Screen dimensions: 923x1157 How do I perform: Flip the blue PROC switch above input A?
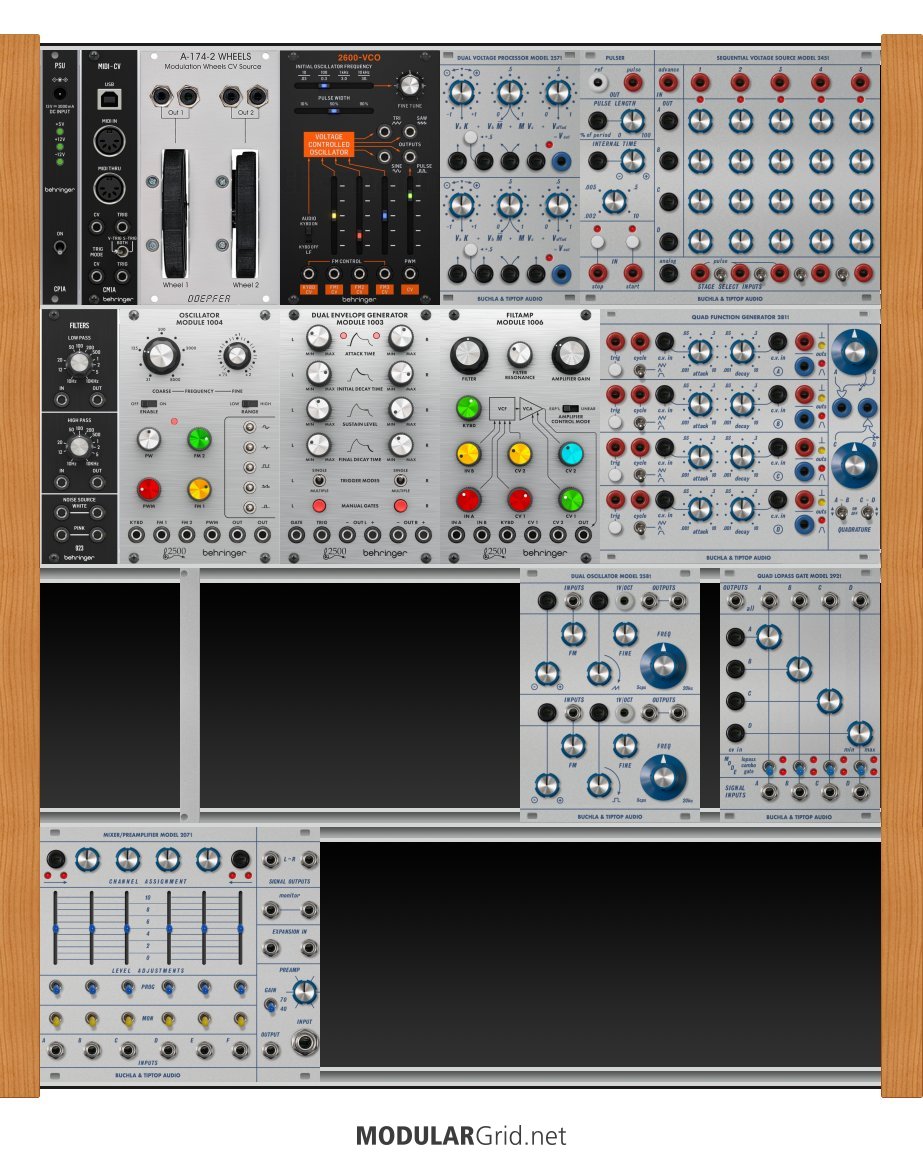pos(56,987)
